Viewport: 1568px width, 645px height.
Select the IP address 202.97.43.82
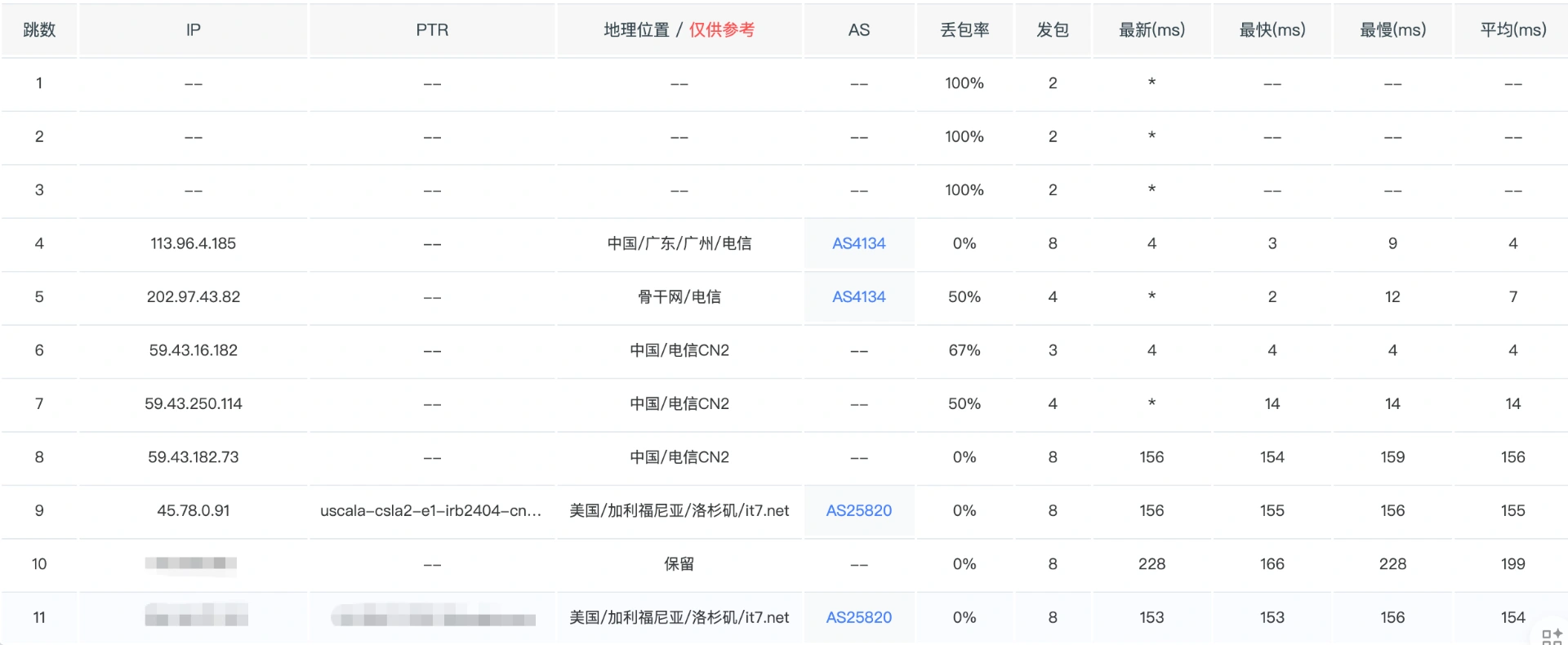tap(194, 297)
